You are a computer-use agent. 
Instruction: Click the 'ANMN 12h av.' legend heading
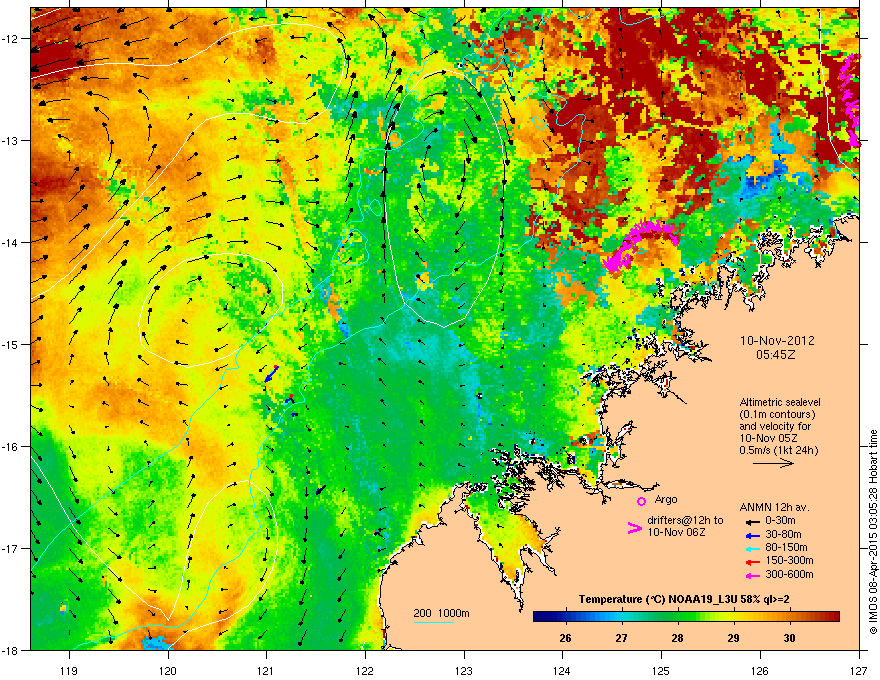774,507
